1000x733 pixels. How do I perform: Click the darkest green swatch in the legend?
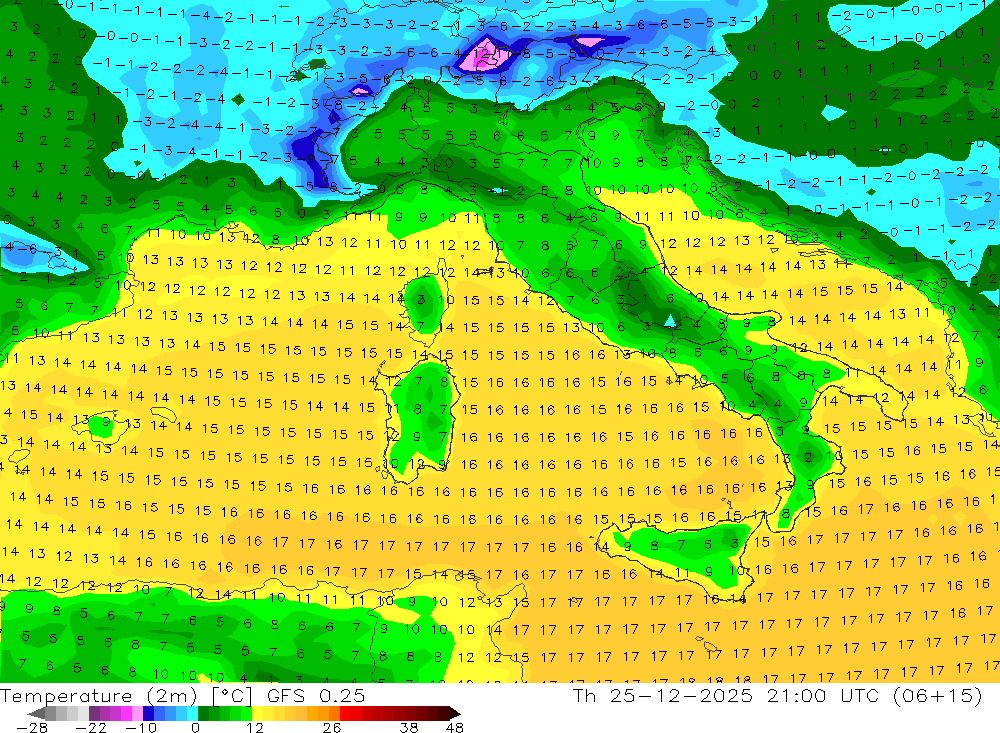point(203,713)
